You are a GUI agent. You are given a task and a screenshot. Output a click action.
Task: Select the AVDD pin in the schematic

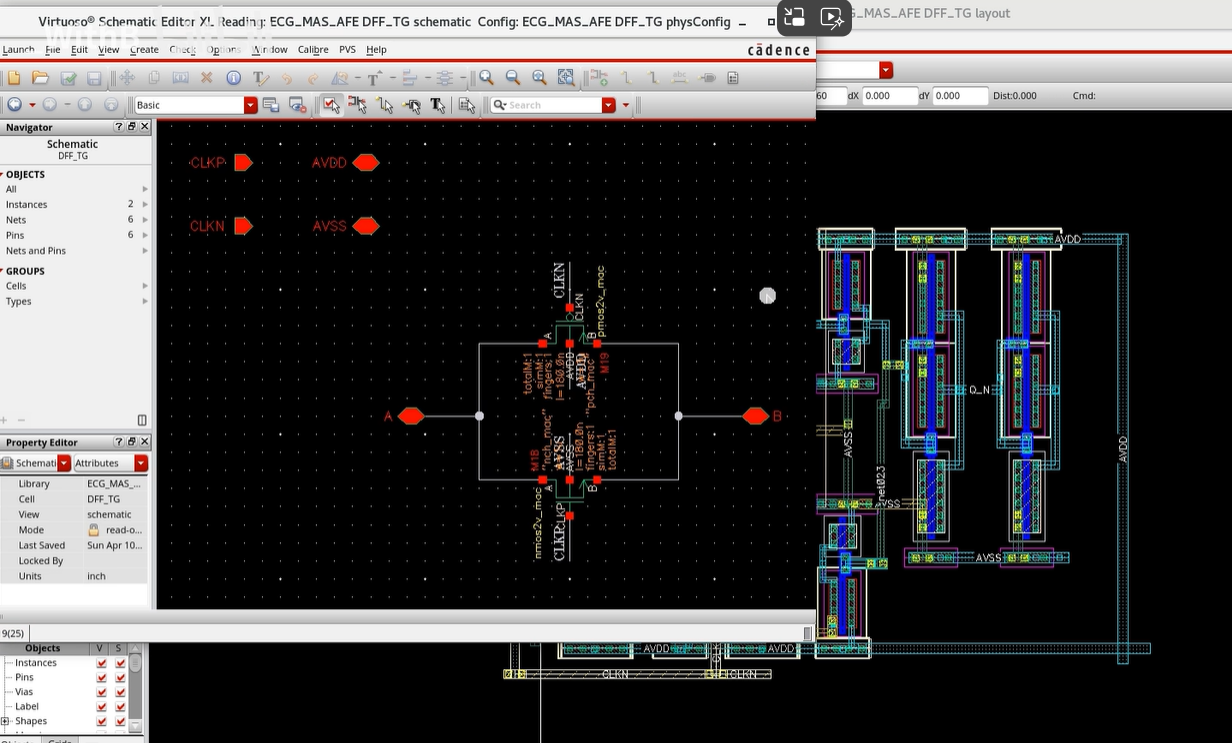[x=365, y=162]
